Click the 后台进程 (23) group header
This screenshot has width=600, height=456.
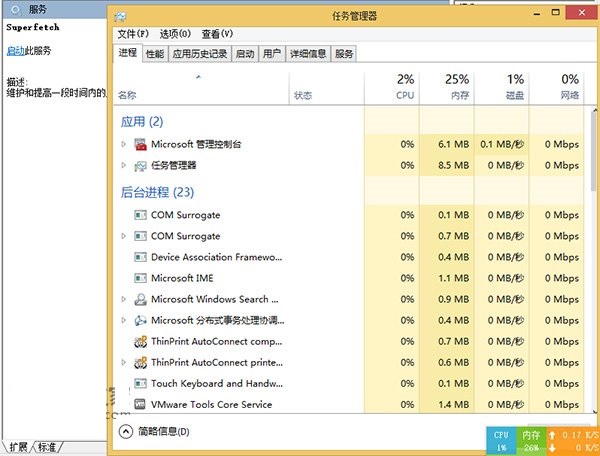coord(157,192)
